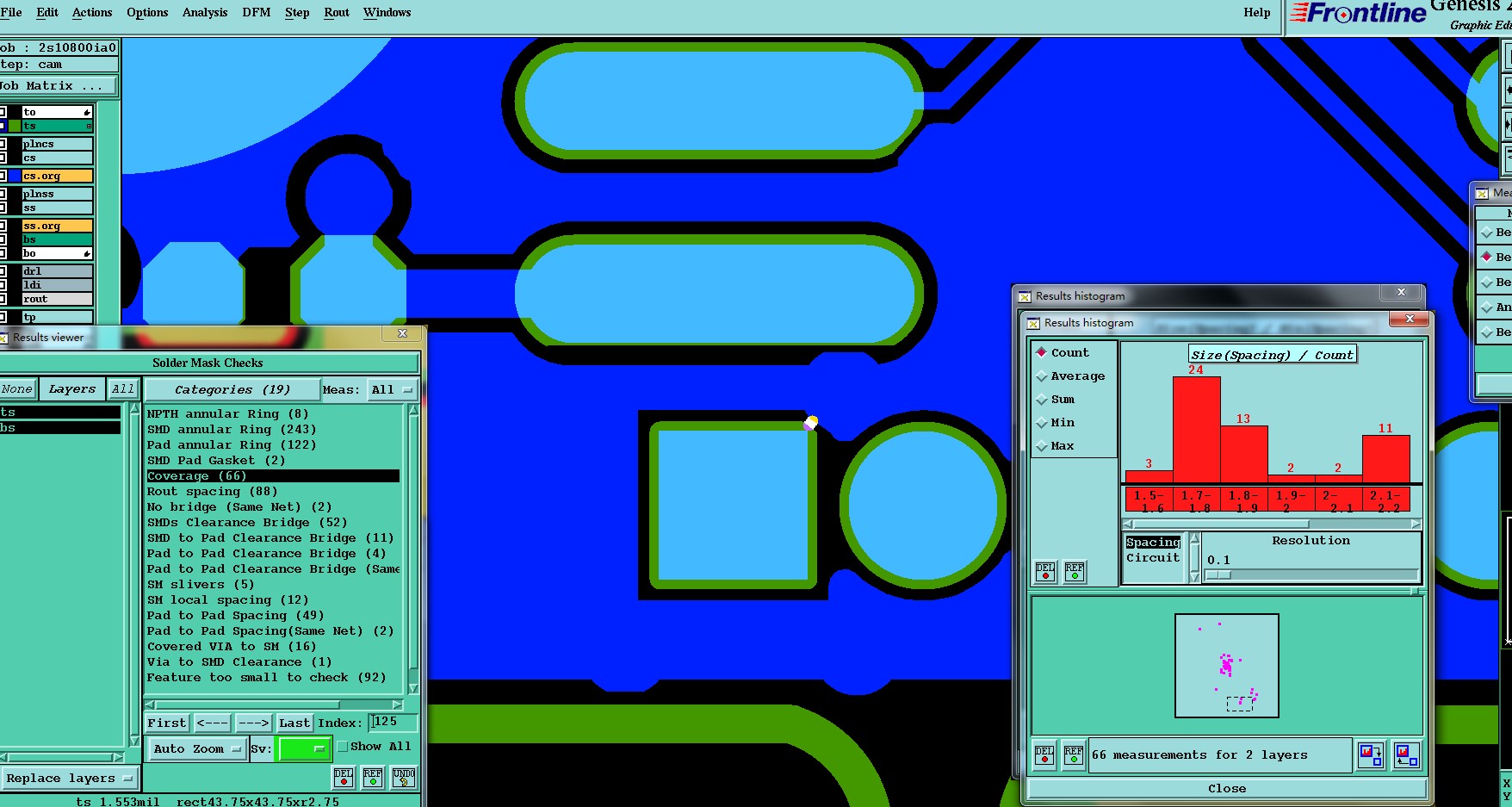Click the previous result arrow button

(x=212, y=723)
